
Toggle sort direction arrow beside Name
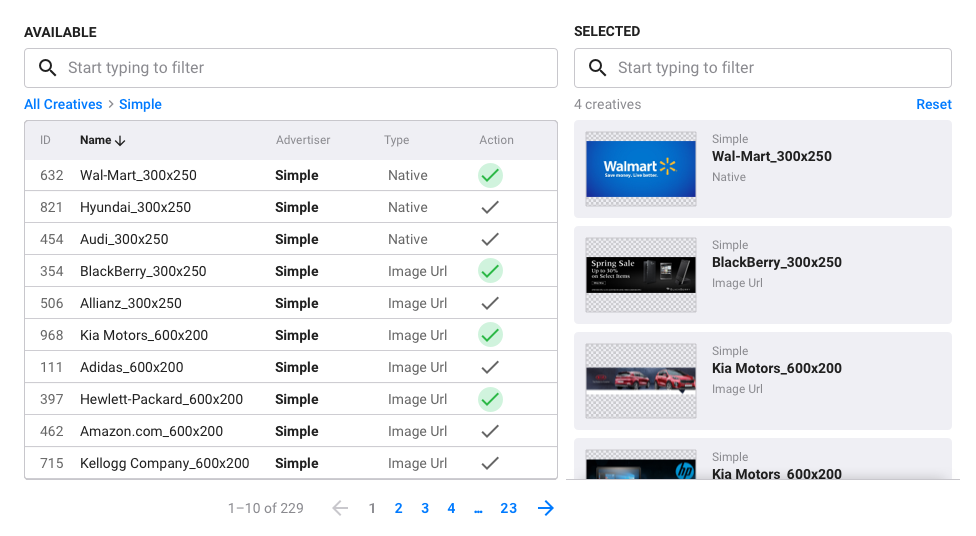point(120,141)
